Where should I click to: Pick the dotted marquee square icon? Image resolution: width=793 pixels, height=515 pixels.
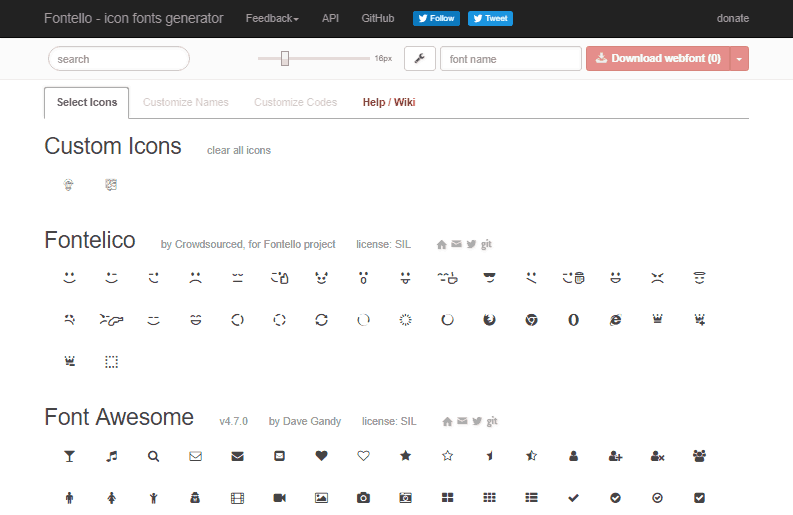pyautogui.click(x=111, y=362)
